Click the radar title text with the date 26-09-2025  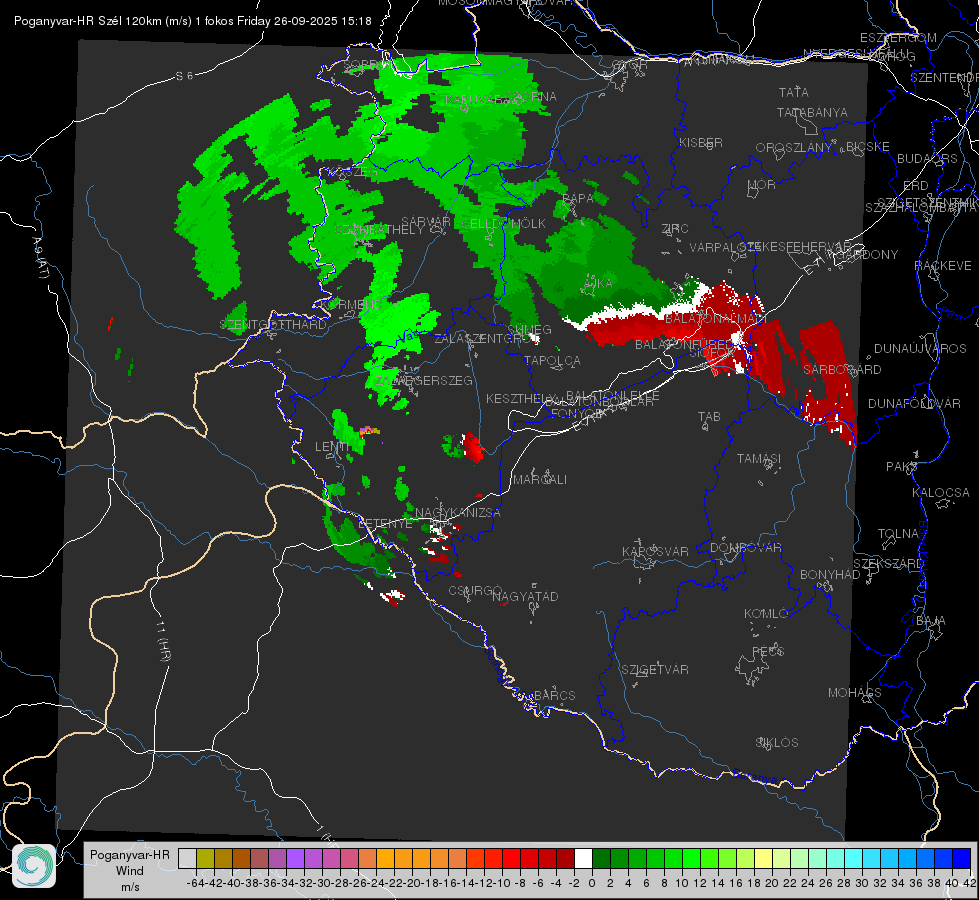click(x=192, y=21)
